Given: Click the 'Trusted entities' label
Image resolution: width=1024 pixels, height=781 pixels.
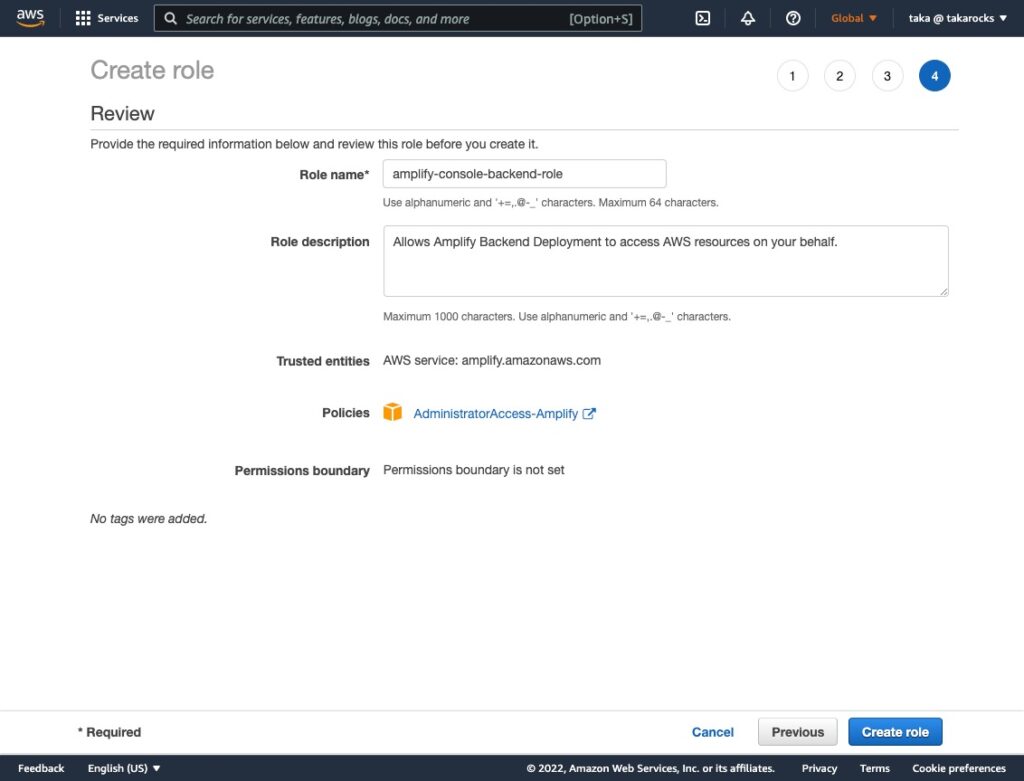Looking at the screenshot, I should [323, 361].
